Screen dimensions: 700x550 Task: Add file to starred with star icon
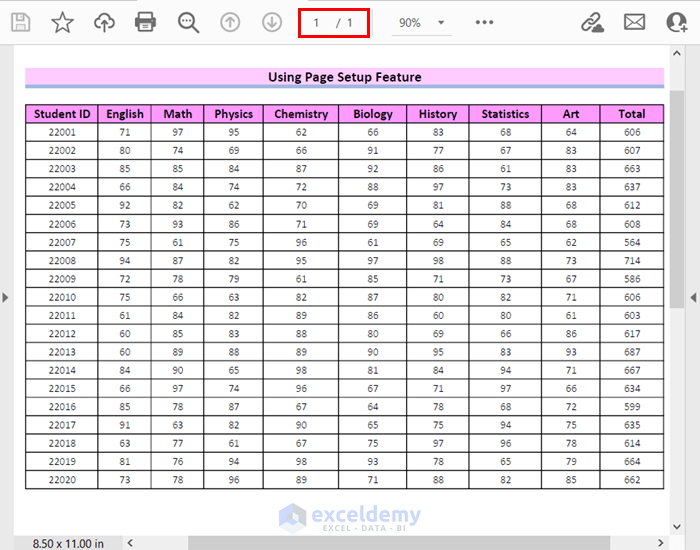click(62, 22)
